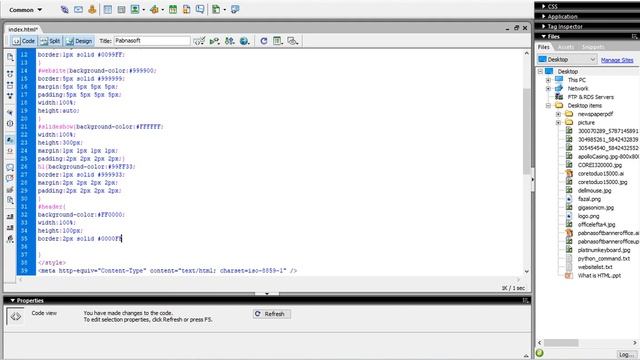The image size is (640, 360).
Task: Expand the Application panel group
Action: (x=544, y=16)
